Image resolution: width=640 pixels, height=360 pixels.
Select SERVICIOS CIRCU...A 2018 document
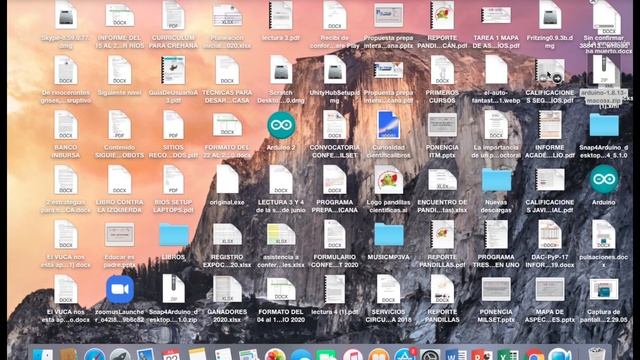pyautogui.click(x=388, y=289)
